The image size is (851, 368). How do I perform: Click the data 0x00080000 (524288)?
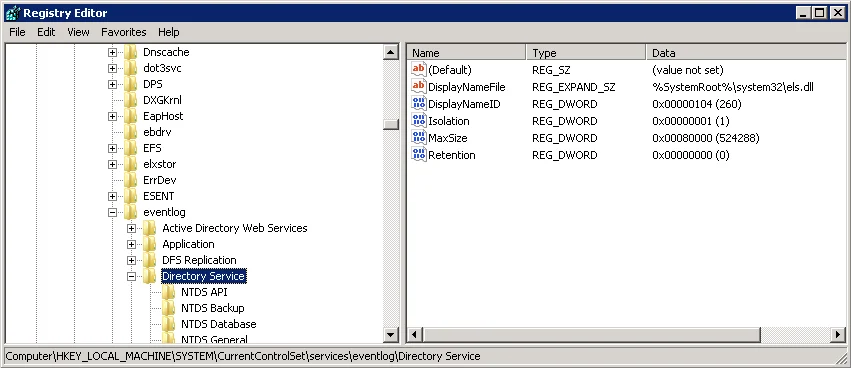(x=706, y=138)
